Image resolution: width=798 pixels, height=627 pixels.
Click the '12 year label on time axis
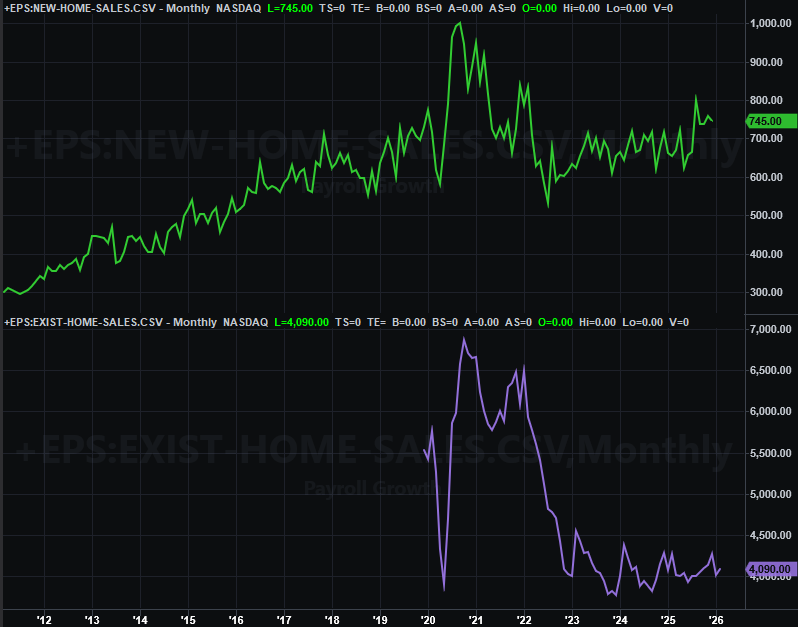coord(44,619)
